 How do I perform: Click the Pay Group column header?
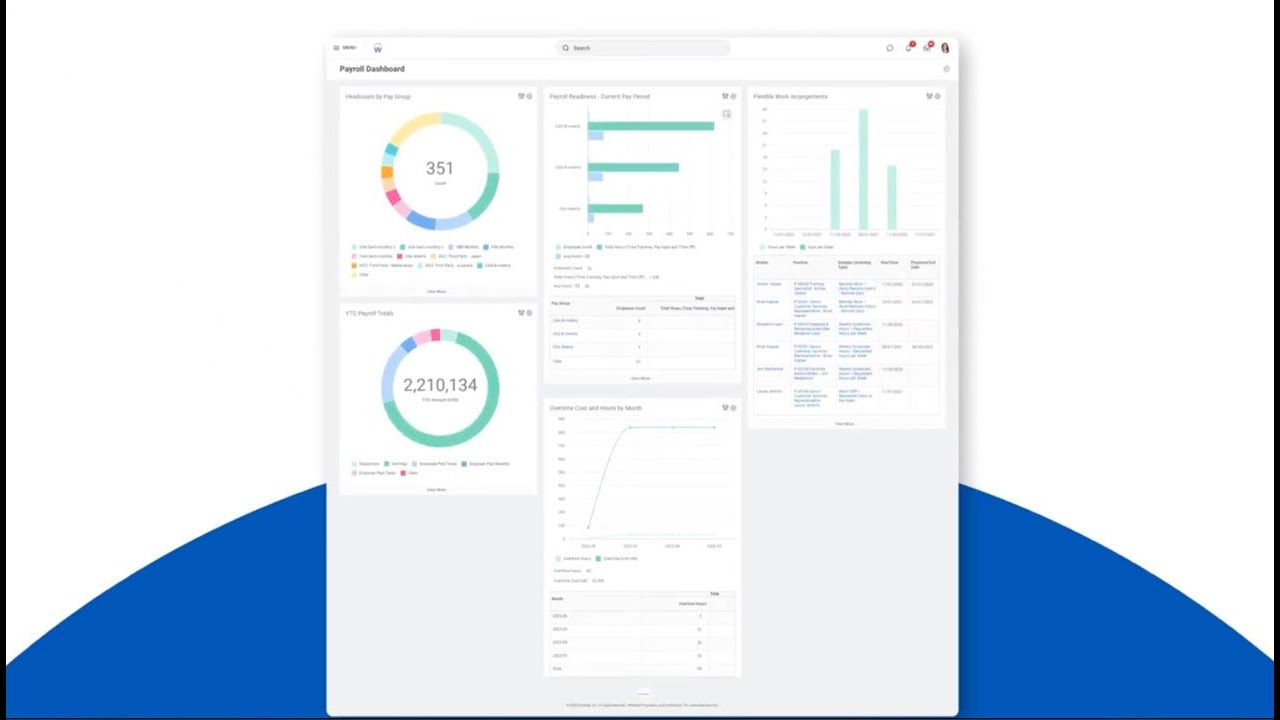[x=561, y=303]
